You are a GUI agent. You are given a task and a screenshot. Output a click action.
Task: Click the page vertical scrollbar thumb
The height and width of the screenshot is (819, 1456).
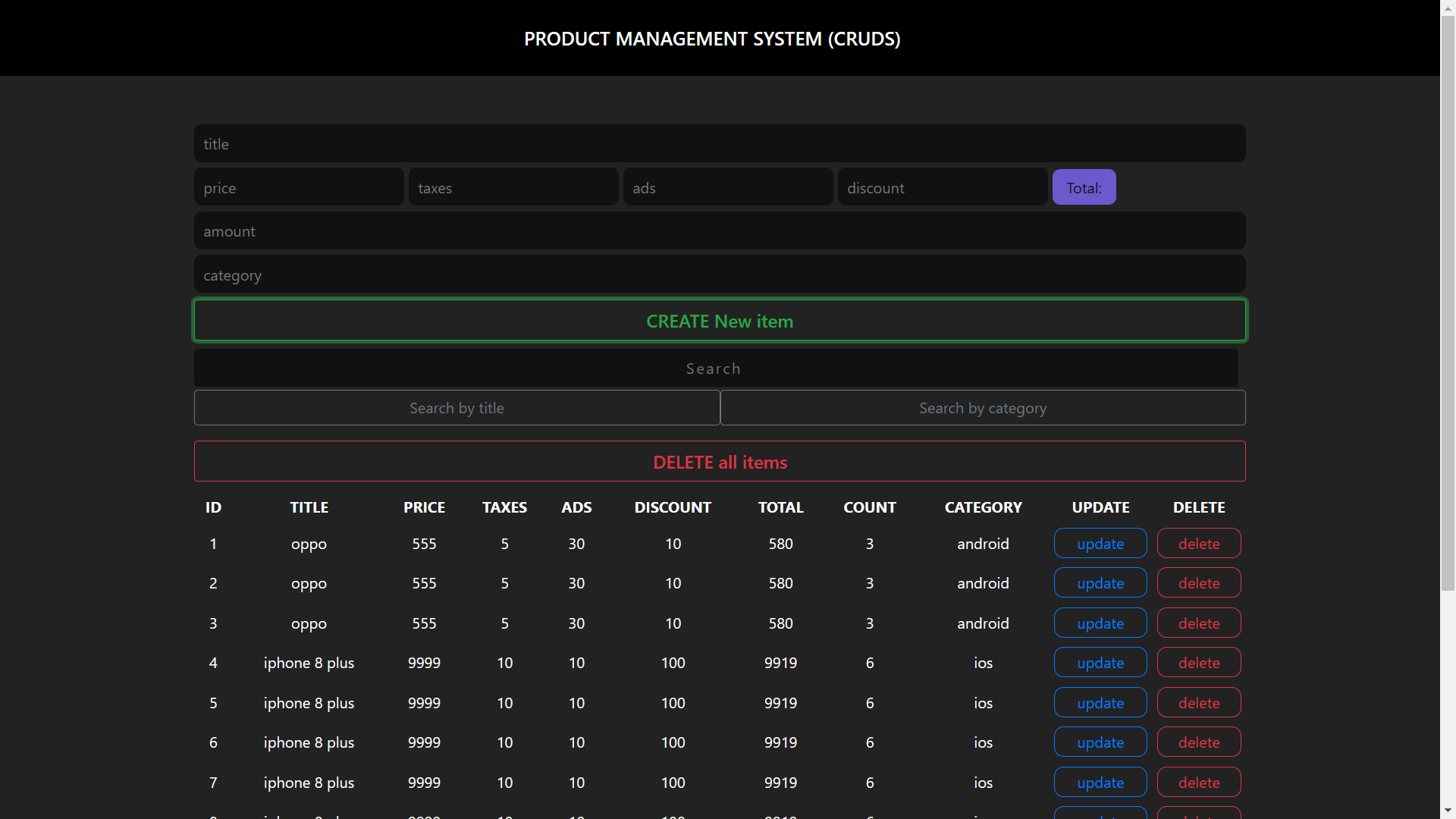(x=1448, y=303)
